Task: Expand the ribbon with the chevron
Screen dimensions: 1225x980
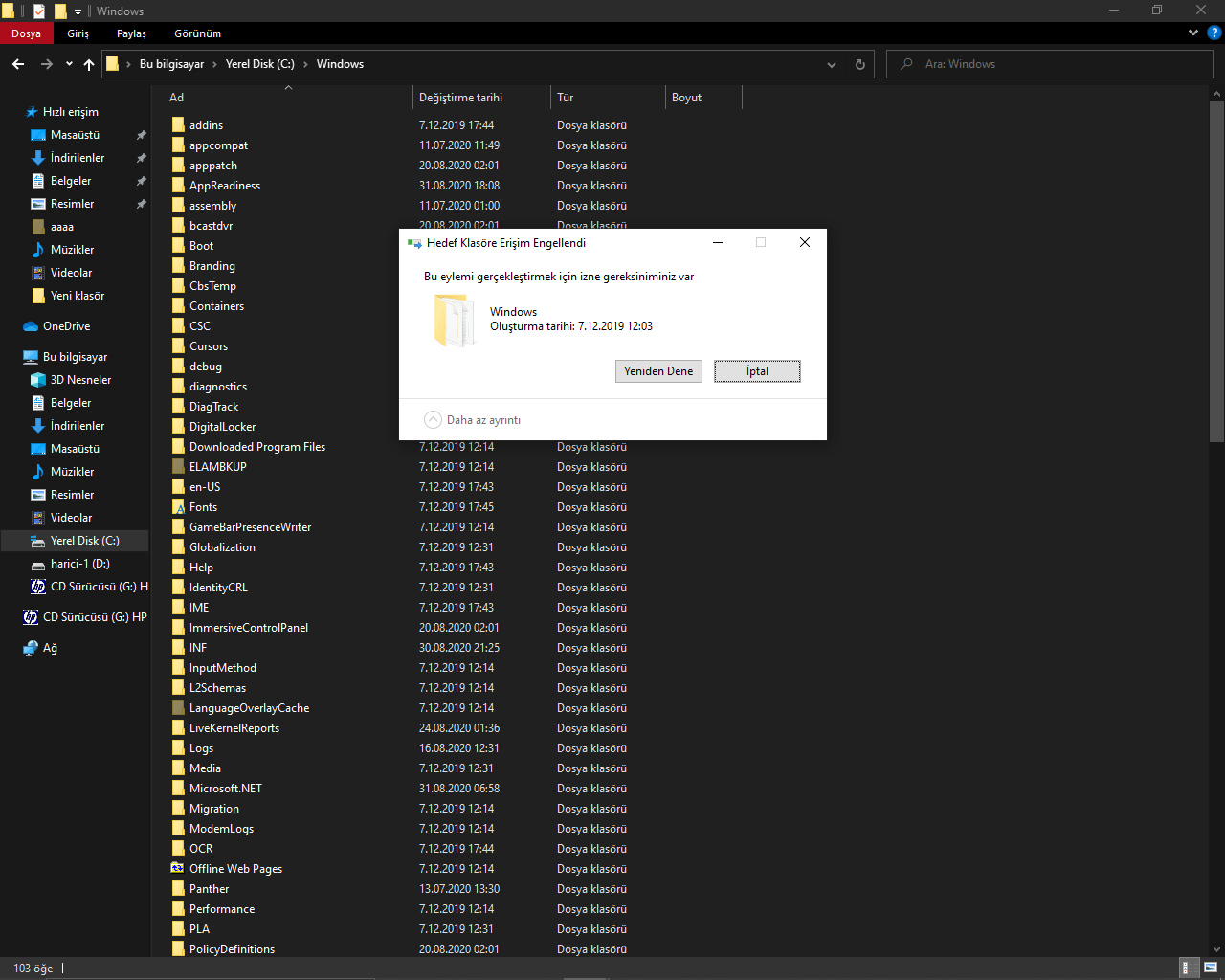Action: point(1192,33)
